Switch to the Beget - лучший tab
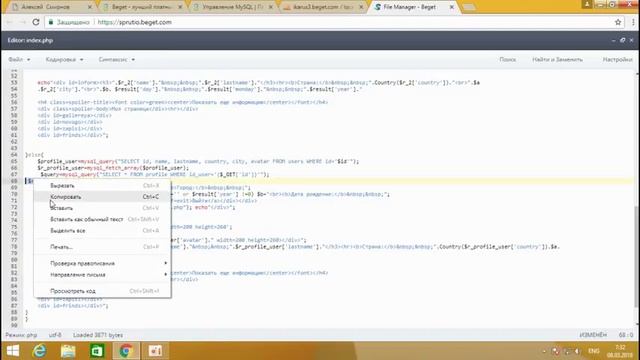Screen dimensions: 640x360 (x=142, y=7)
